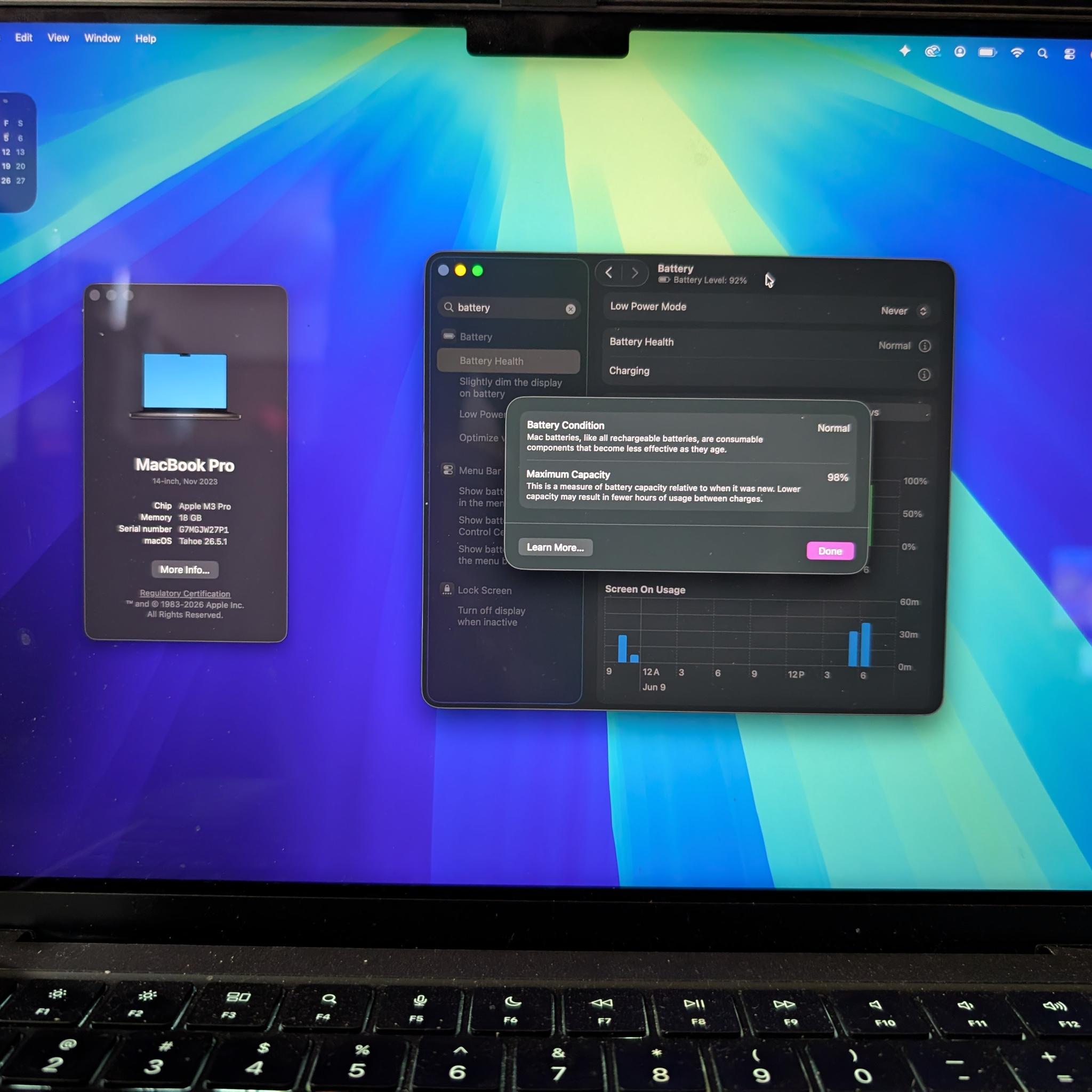Viewport: 1092px width, 1092px height.
Task: Click the yellow minimize button of Settings
Action: click(x=460, y=271)
